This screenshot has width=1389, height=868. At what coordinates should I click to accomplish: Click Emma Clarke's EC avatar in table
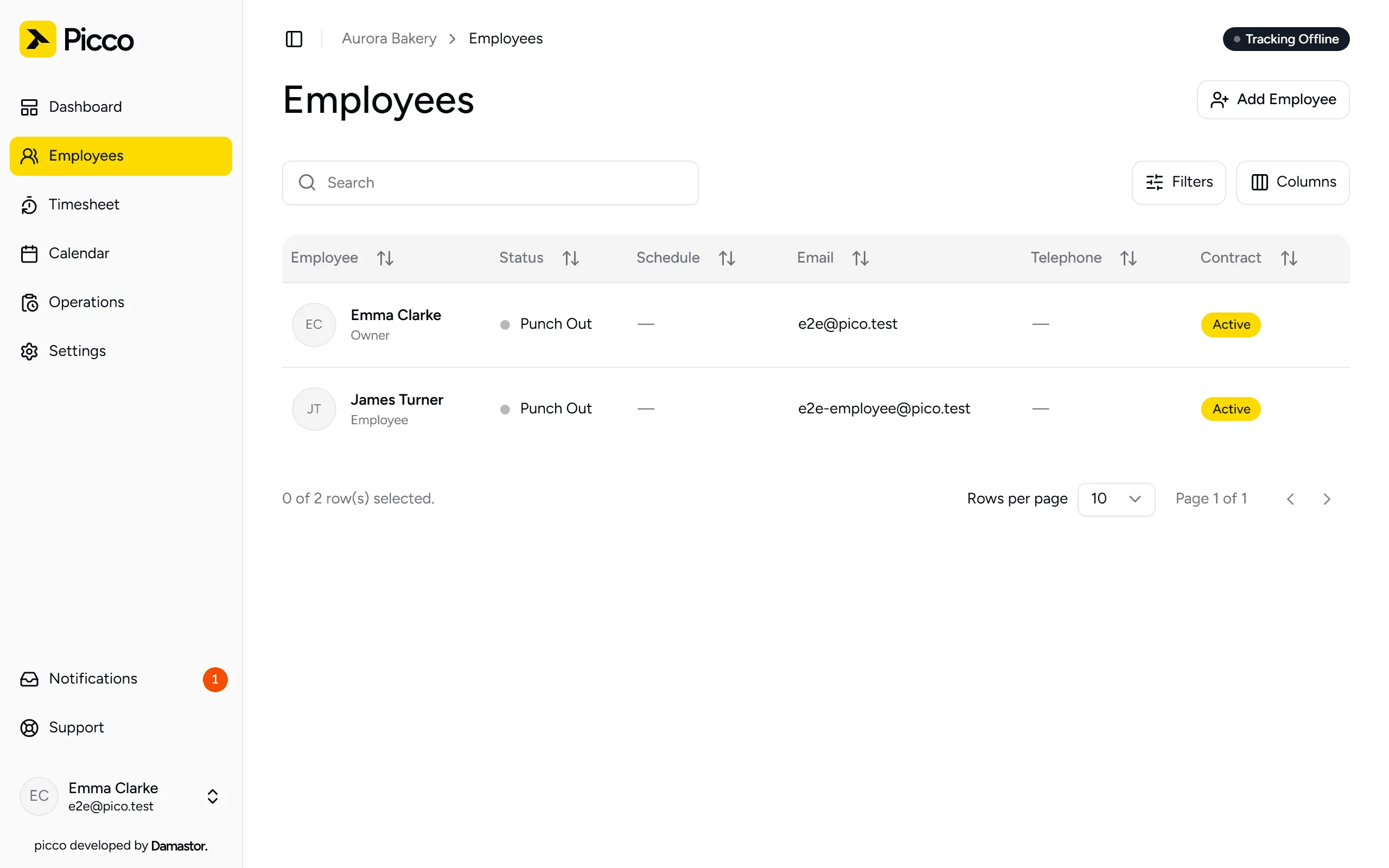click(x=314, y=324)
